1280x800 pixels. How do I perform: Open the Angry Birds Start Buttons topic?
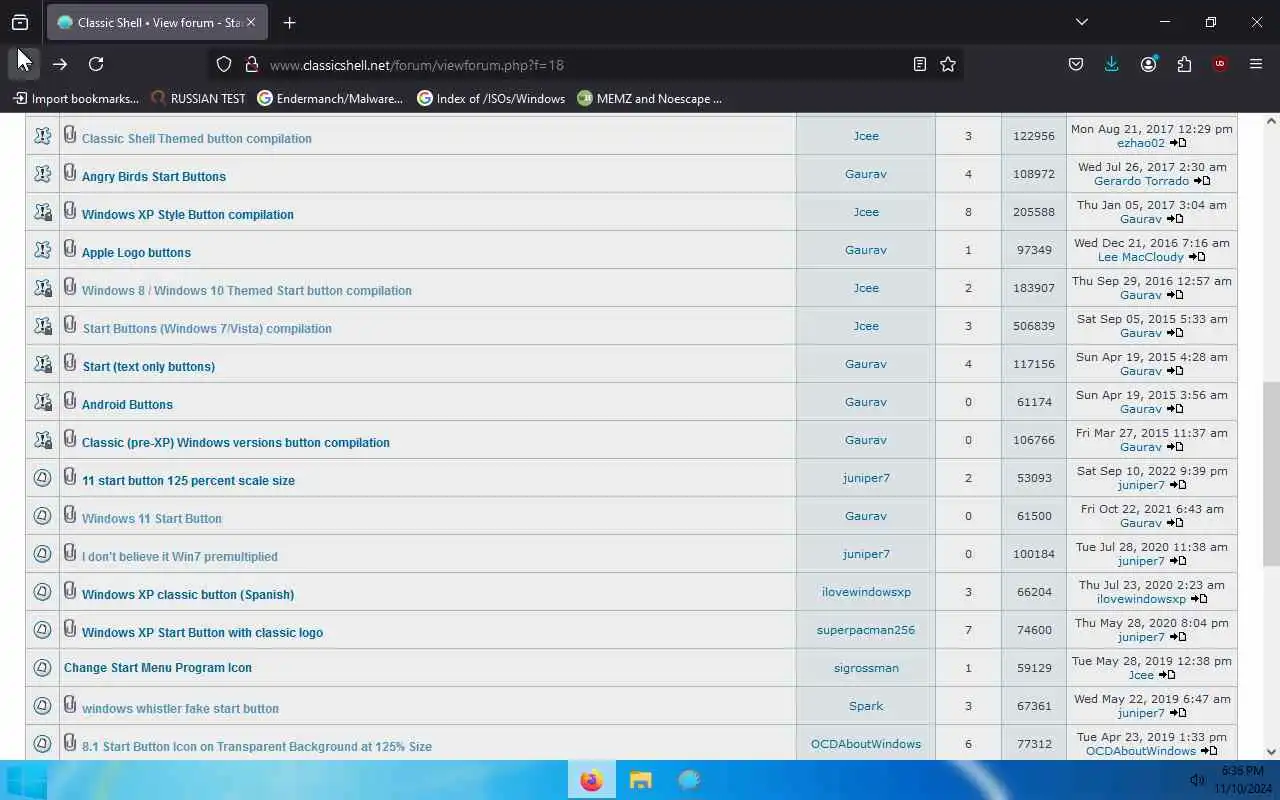point(154,177)
